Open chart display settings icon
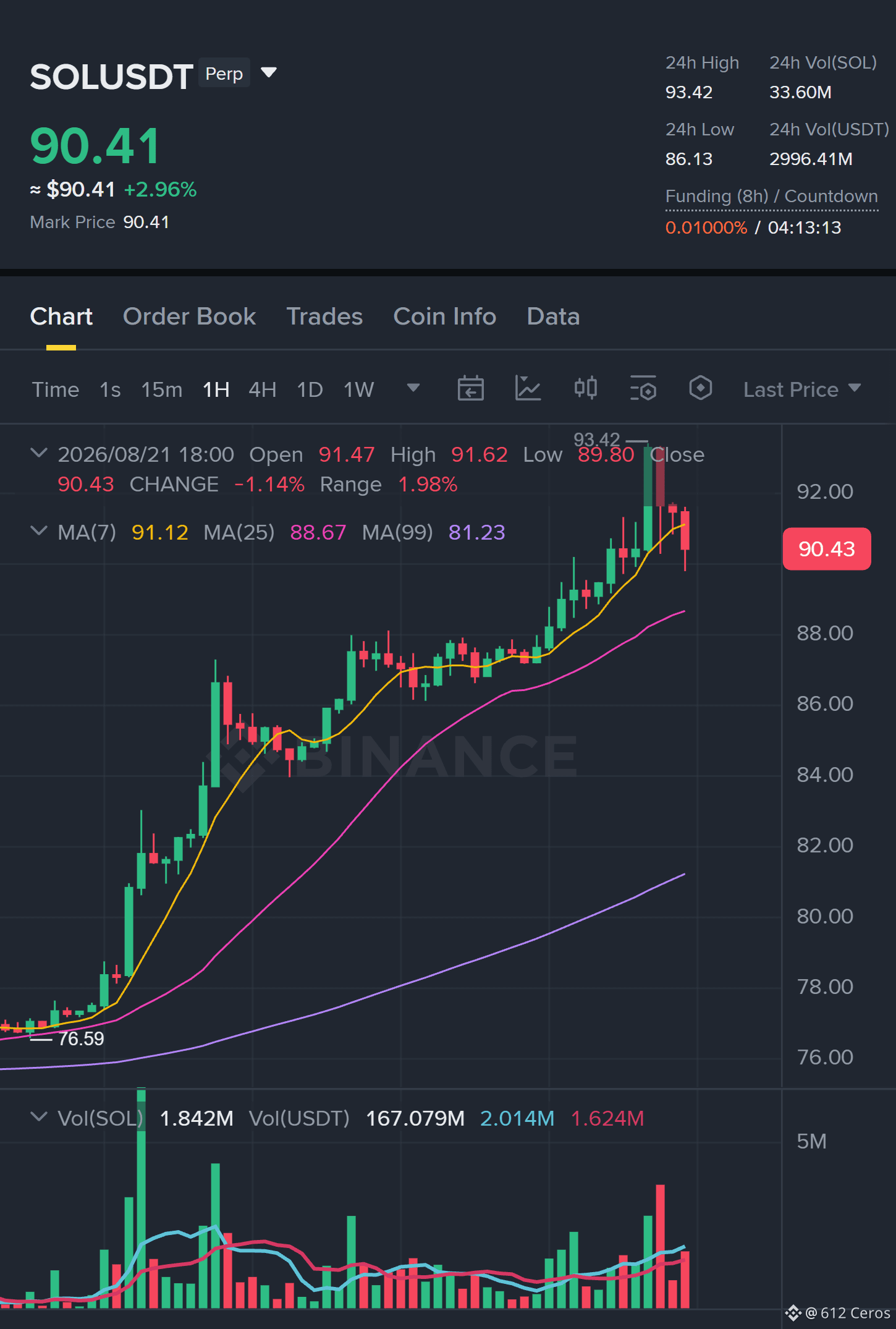 click(643, 389)
